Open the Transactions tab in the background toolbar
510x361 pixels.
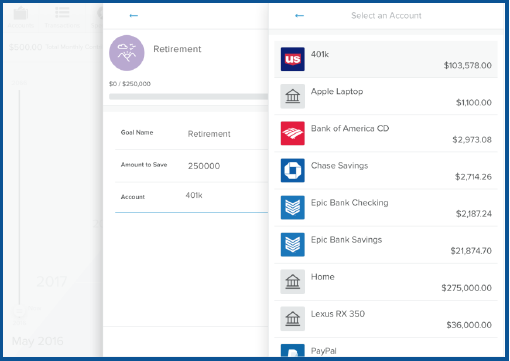[62, 17]
